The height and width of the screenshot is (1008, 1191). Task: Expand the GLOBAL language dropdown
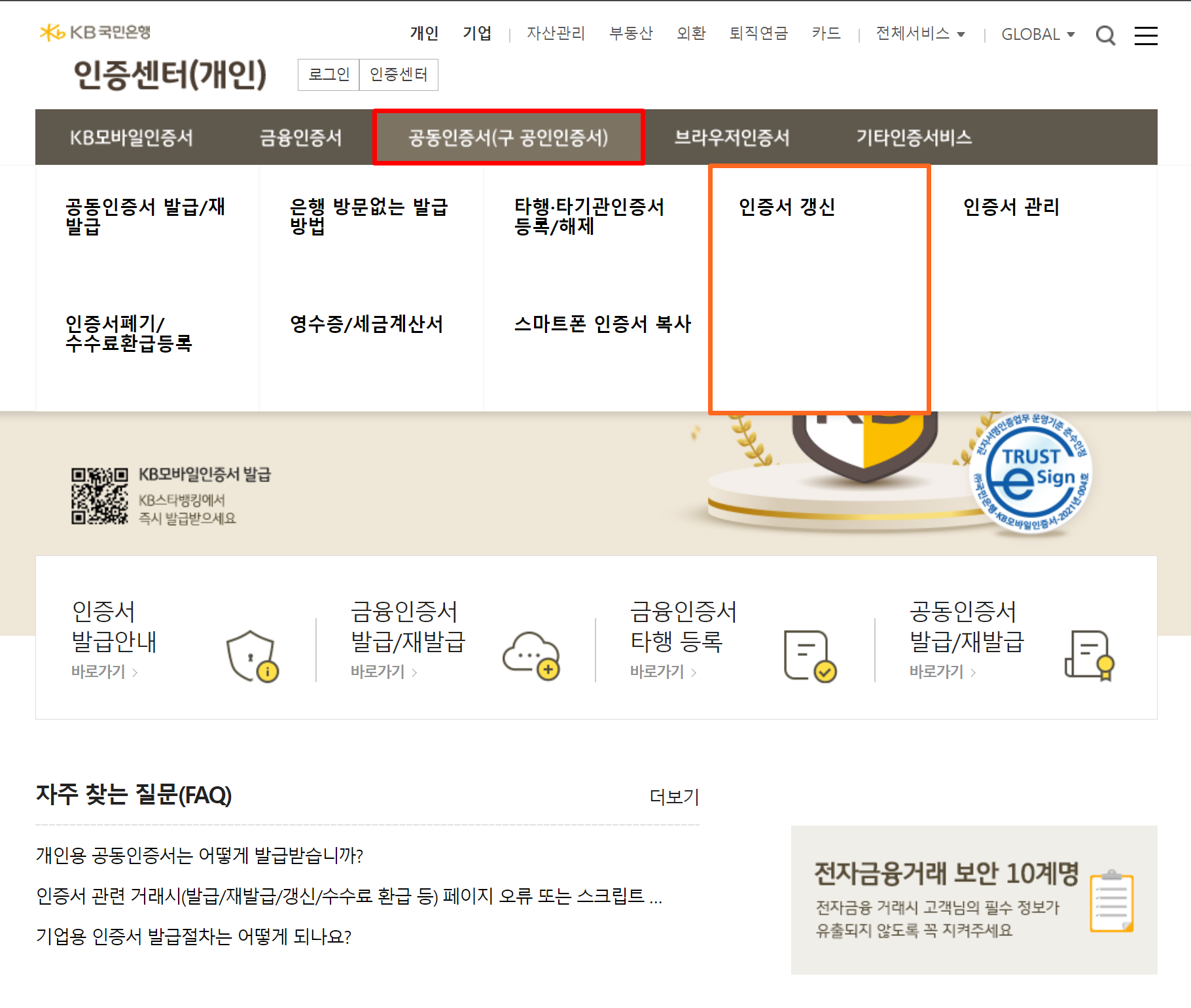pos(1038,34)
